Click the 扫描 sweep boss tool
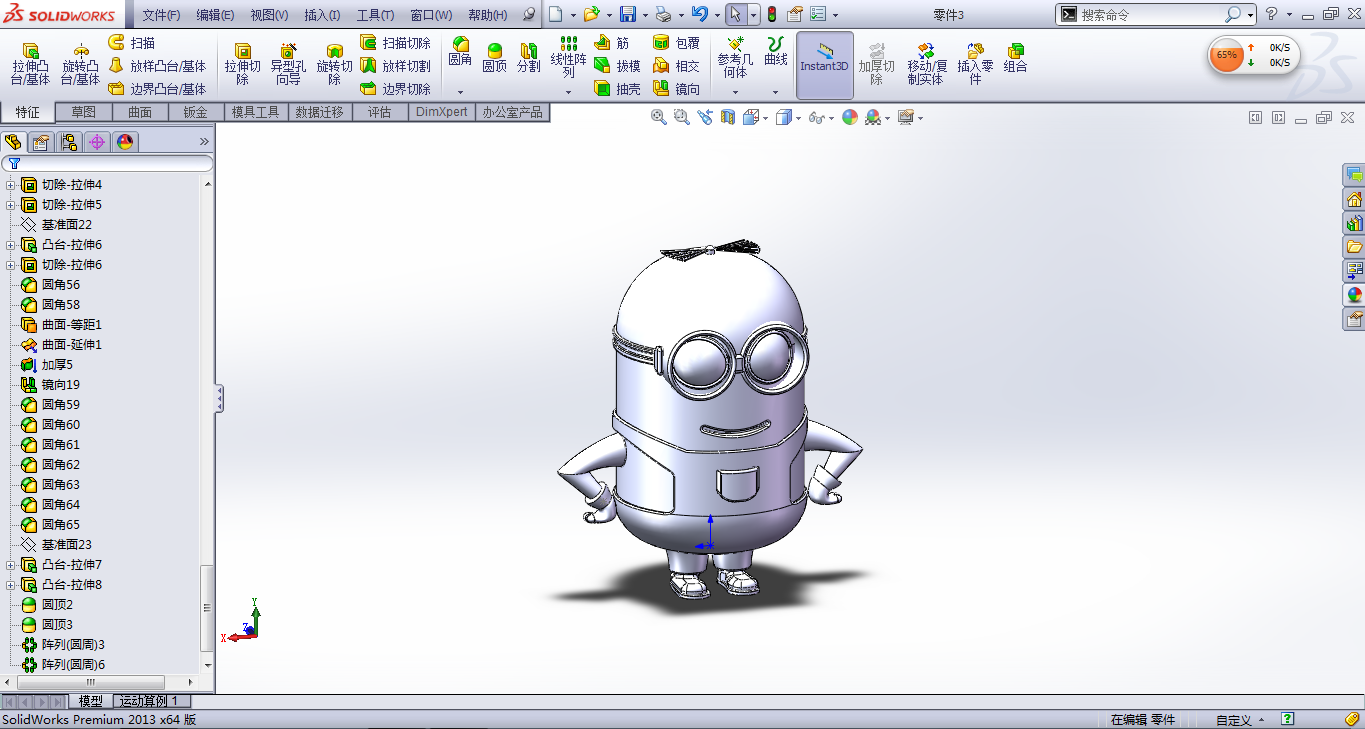The width and height of the screenshot is (1365, 729). coord(132,43)
